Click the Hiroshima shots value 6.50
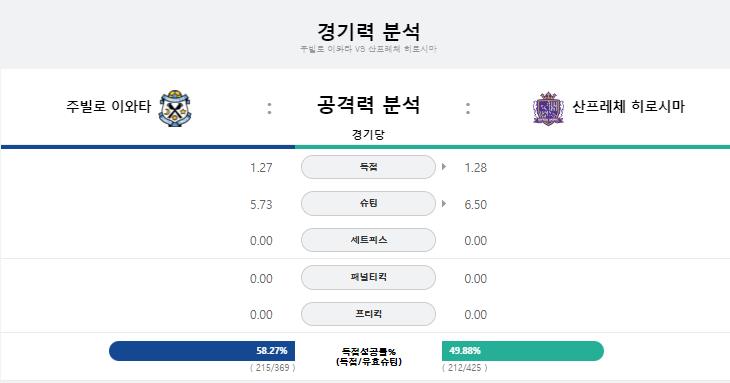 pos(475,204)
